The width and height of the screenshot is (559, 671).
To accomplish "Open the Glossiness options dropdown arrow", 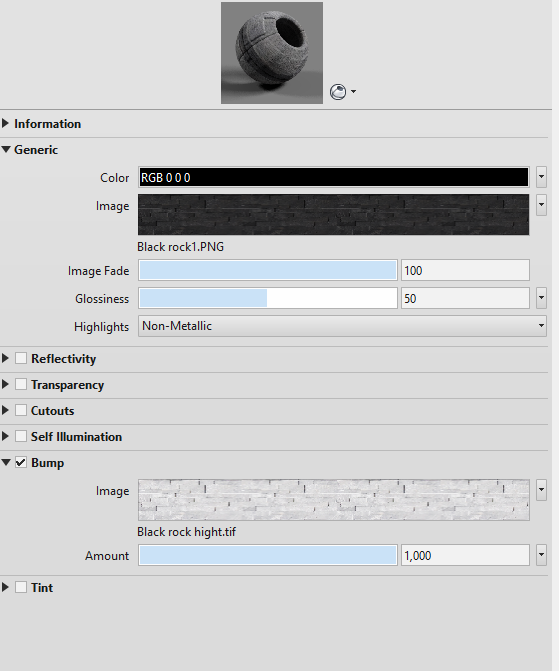I will click(541, 298).
